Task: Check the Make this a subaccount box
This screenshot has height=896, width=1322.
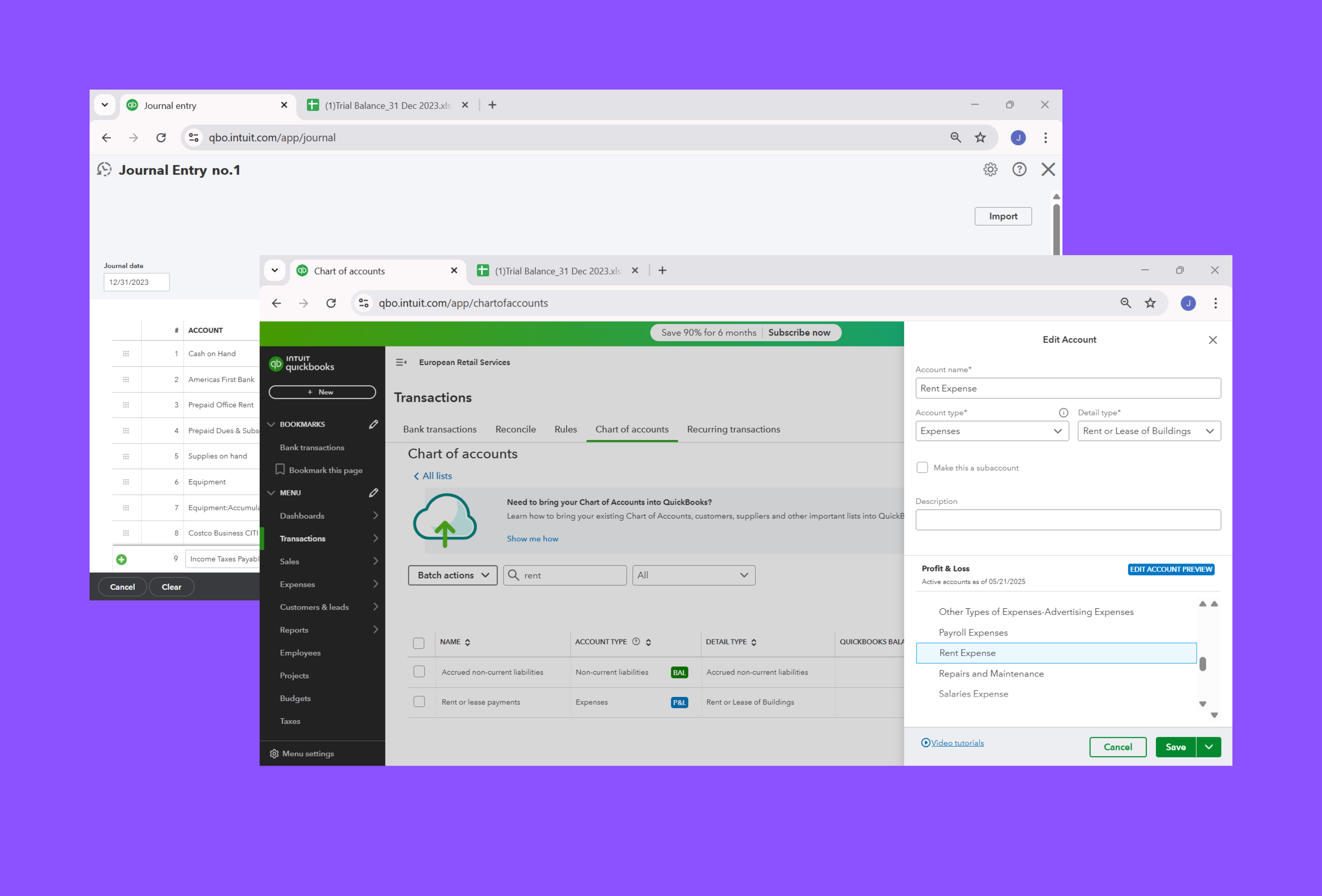Action: 922,468
